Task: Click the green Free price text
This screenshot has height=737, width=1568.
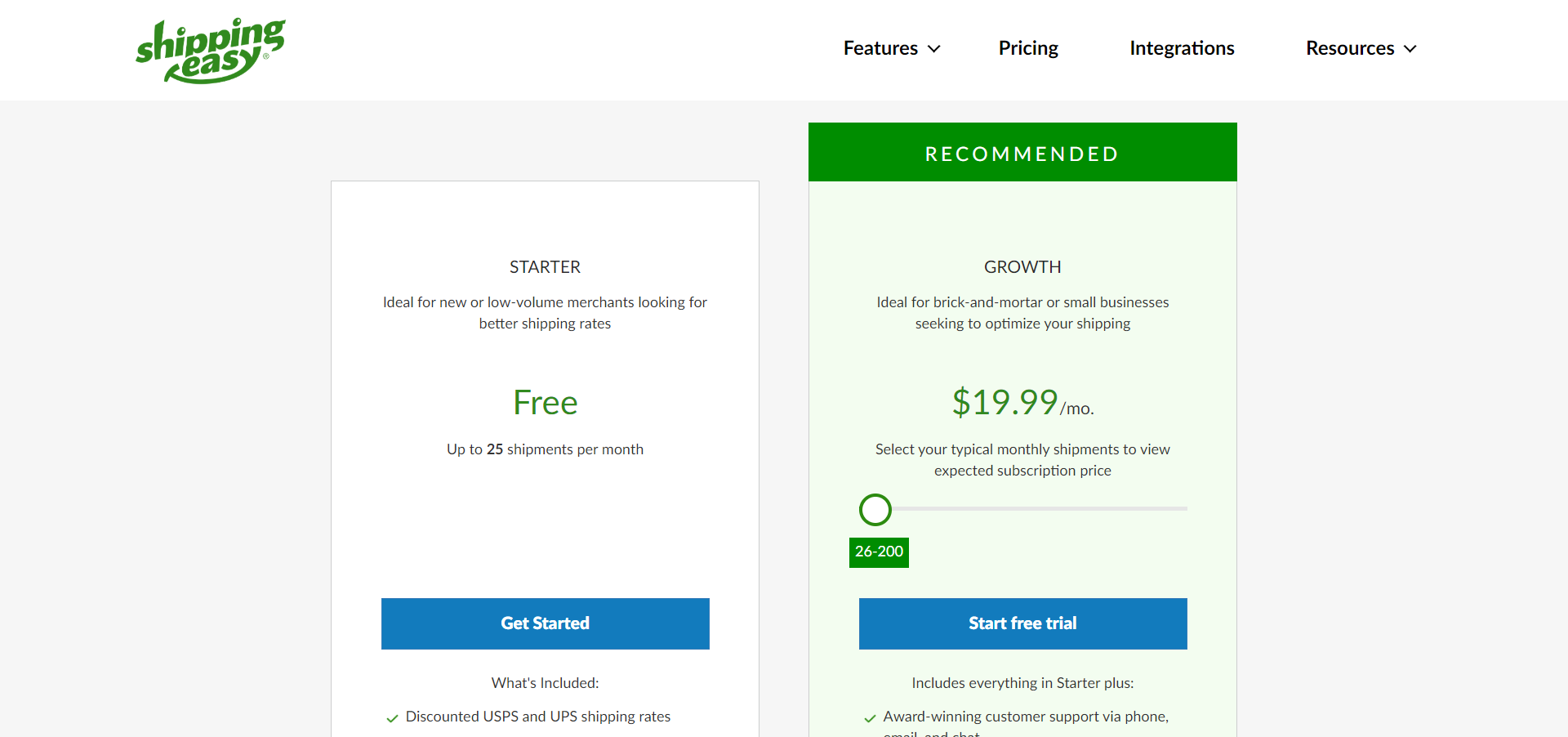Action: pyautogui.click(x=545, y=403)
